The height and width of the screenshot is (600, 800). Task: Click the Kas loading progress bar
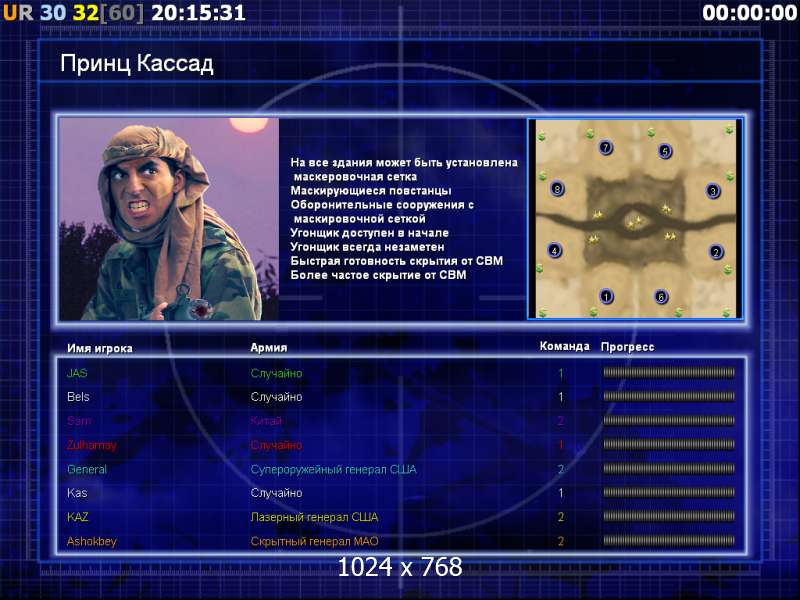coord(669,493)
